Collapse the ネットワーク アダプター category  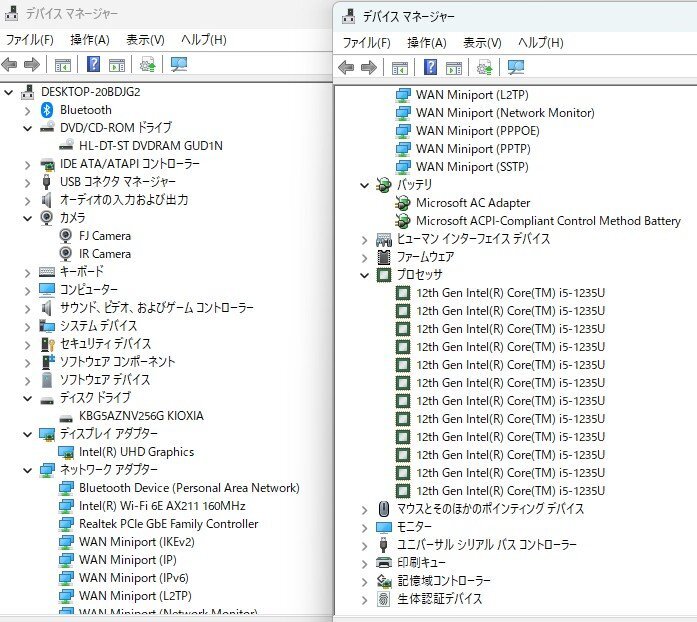[x=28, y=470]
